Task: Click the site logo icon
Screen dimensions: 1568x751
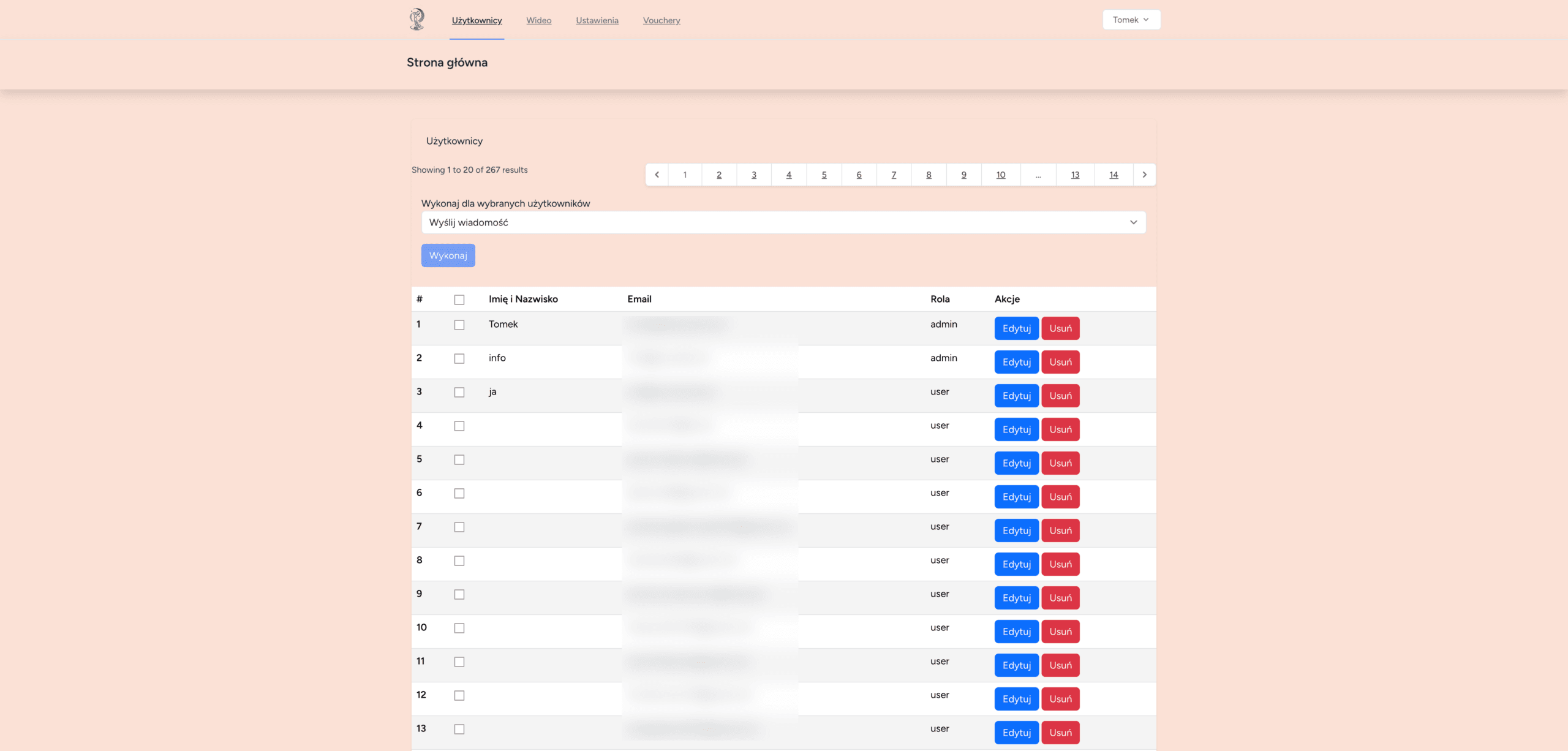Action: (417, 20)
